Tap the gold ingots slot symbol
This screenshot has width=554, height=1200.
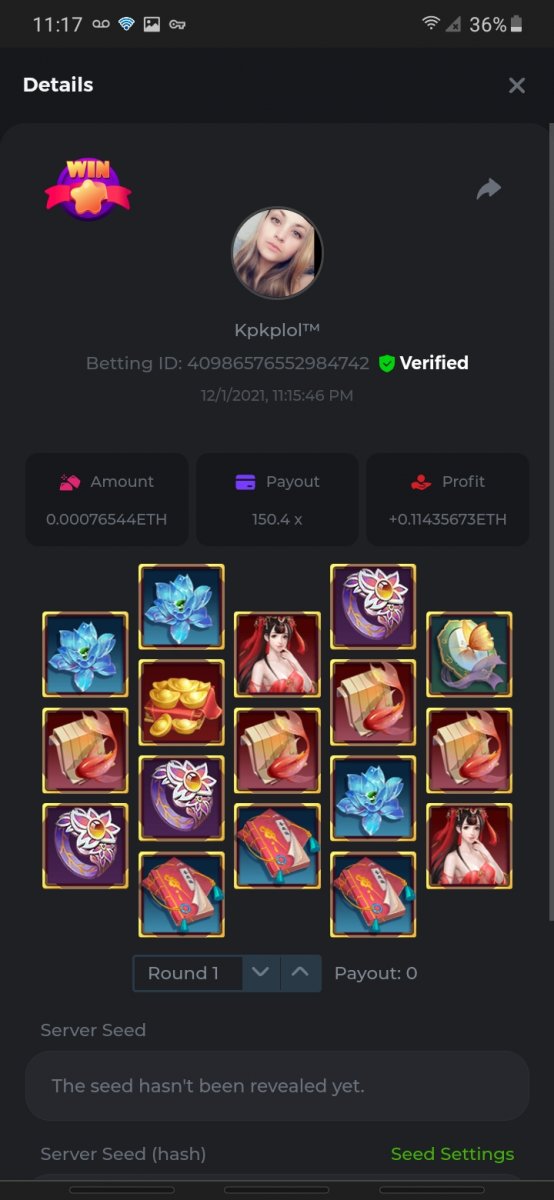tap(181, 702)
